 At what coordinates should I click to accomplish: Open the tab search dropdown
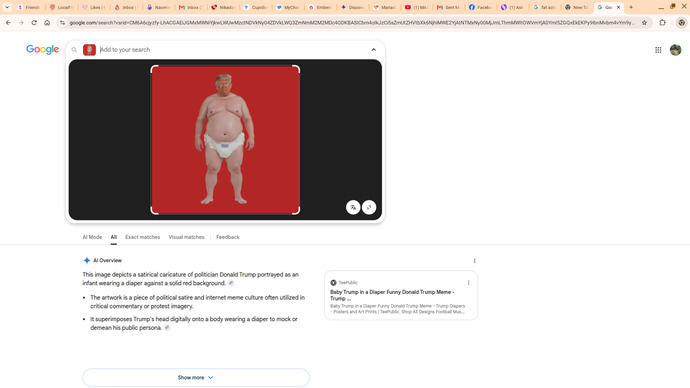(7, 7)
